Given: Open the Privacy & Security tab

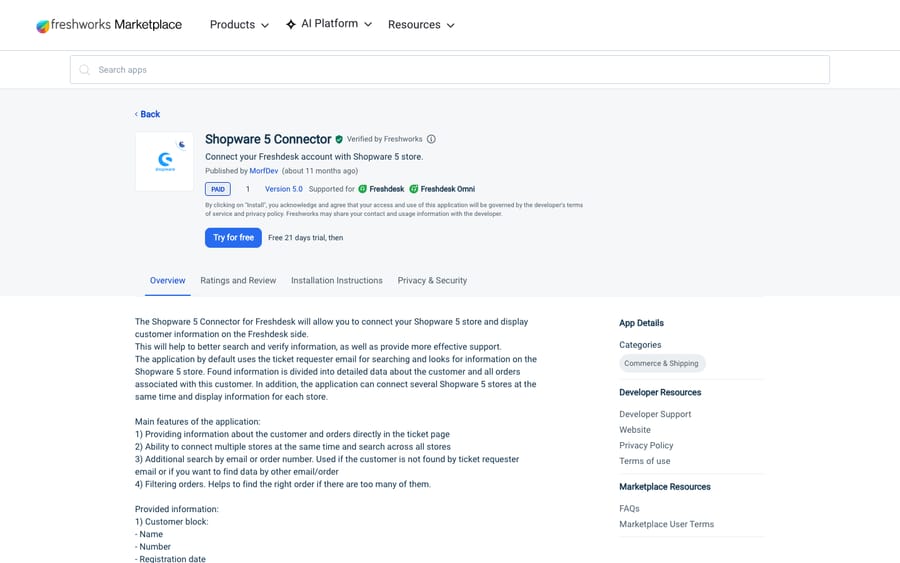Looking at the screenshot, I should pyautogui.click(x=432, y=281).
